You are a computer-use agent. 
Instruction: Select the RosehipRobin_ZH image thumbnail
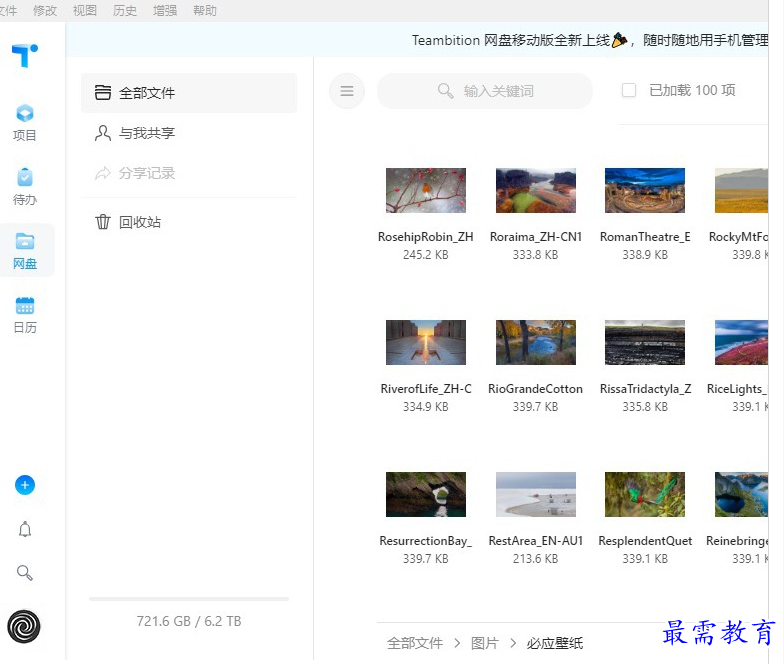tap(426, 190)
